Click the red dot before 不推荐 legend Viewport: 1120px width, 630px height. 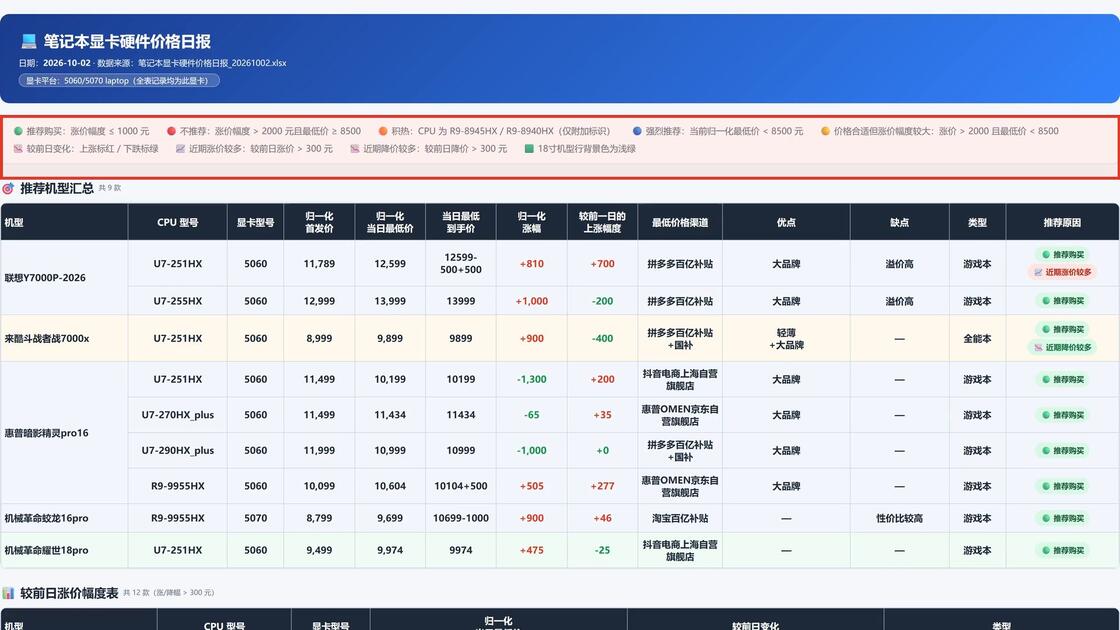pyautogui.click(x=171, y=131)
